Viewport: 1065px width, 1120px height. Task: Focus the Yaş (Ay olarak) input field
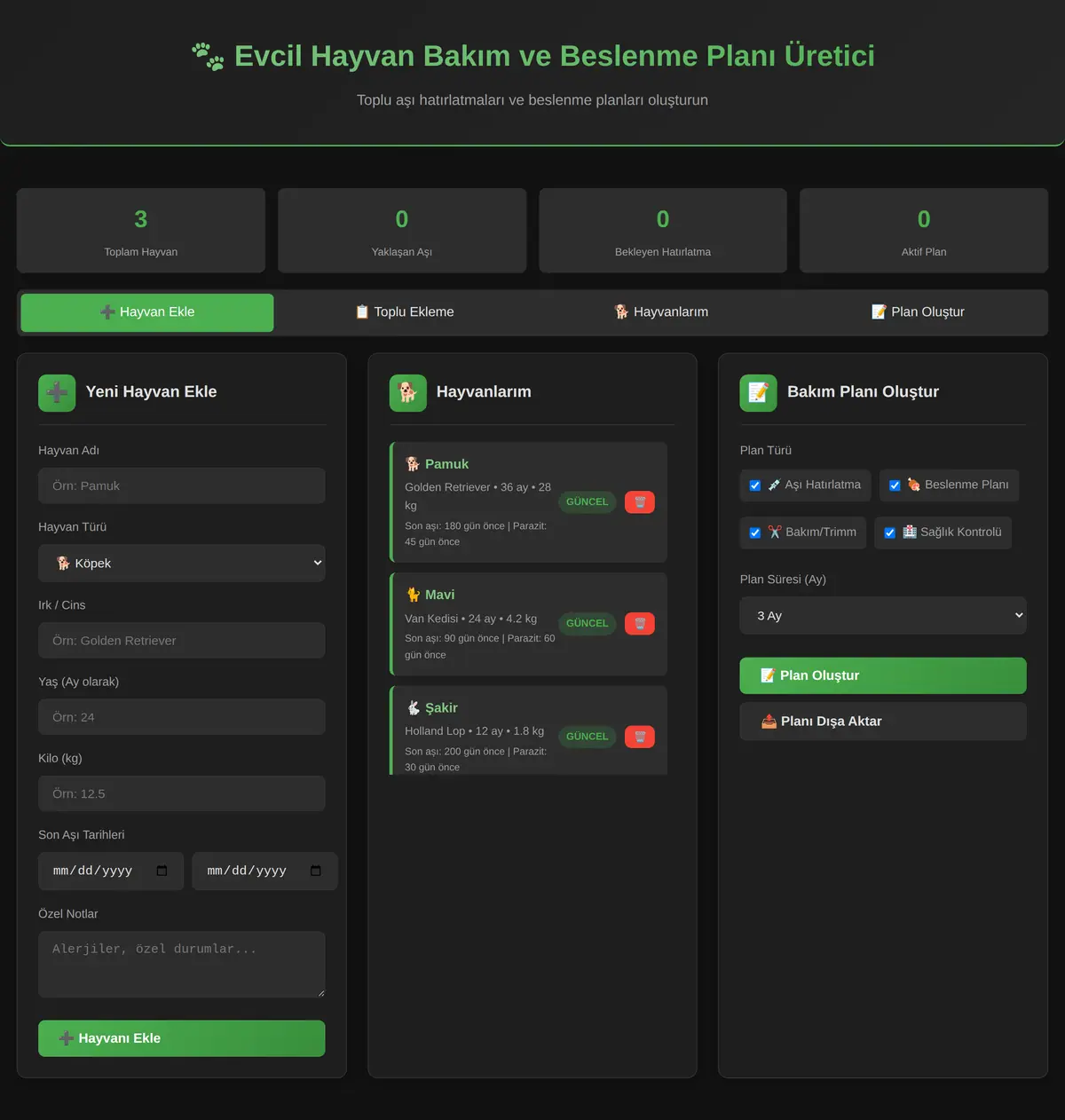click(x=182, y=717)
